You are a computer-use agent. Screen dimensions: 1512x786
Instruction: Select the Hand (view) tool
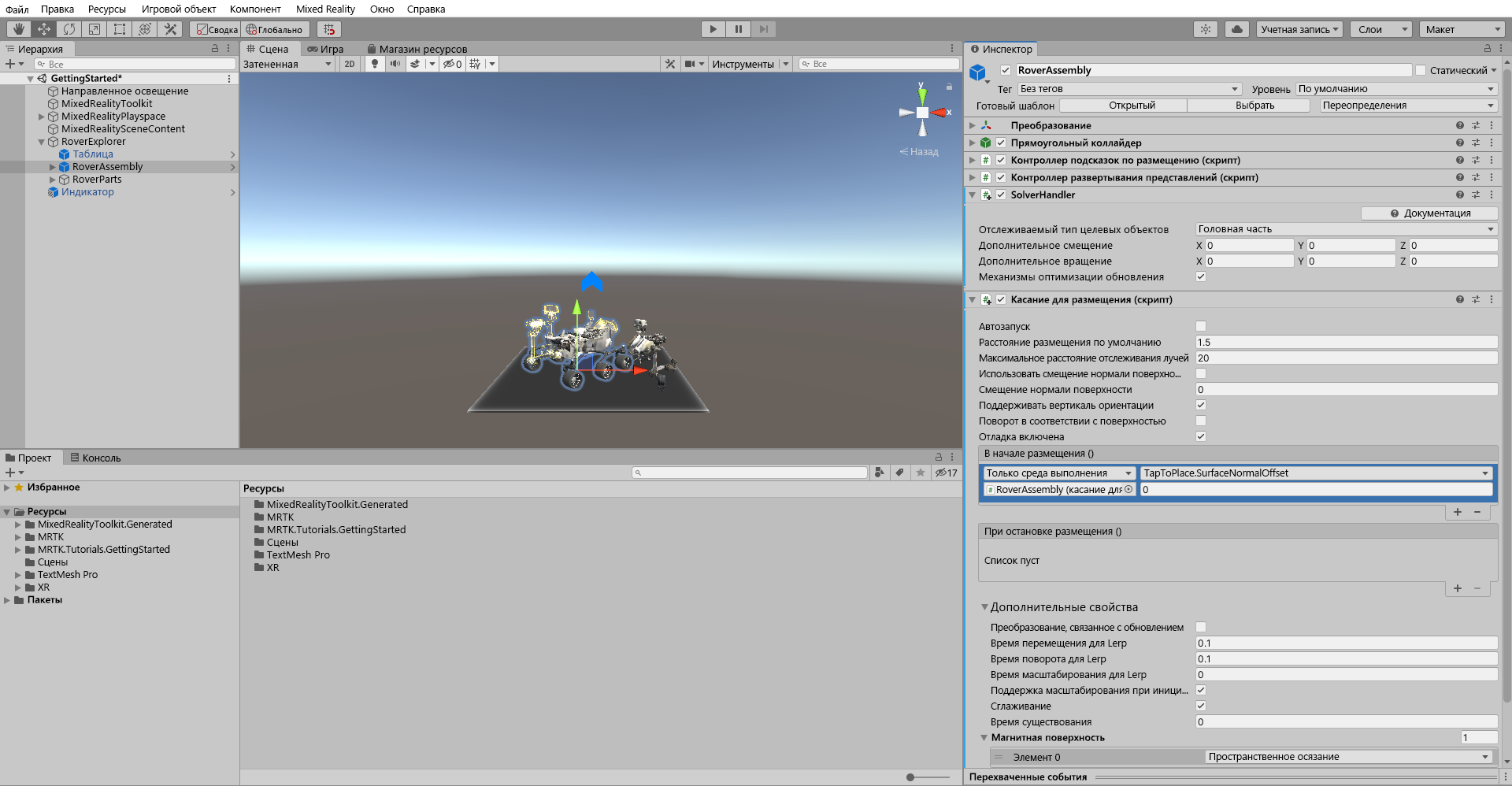(19, 29)
